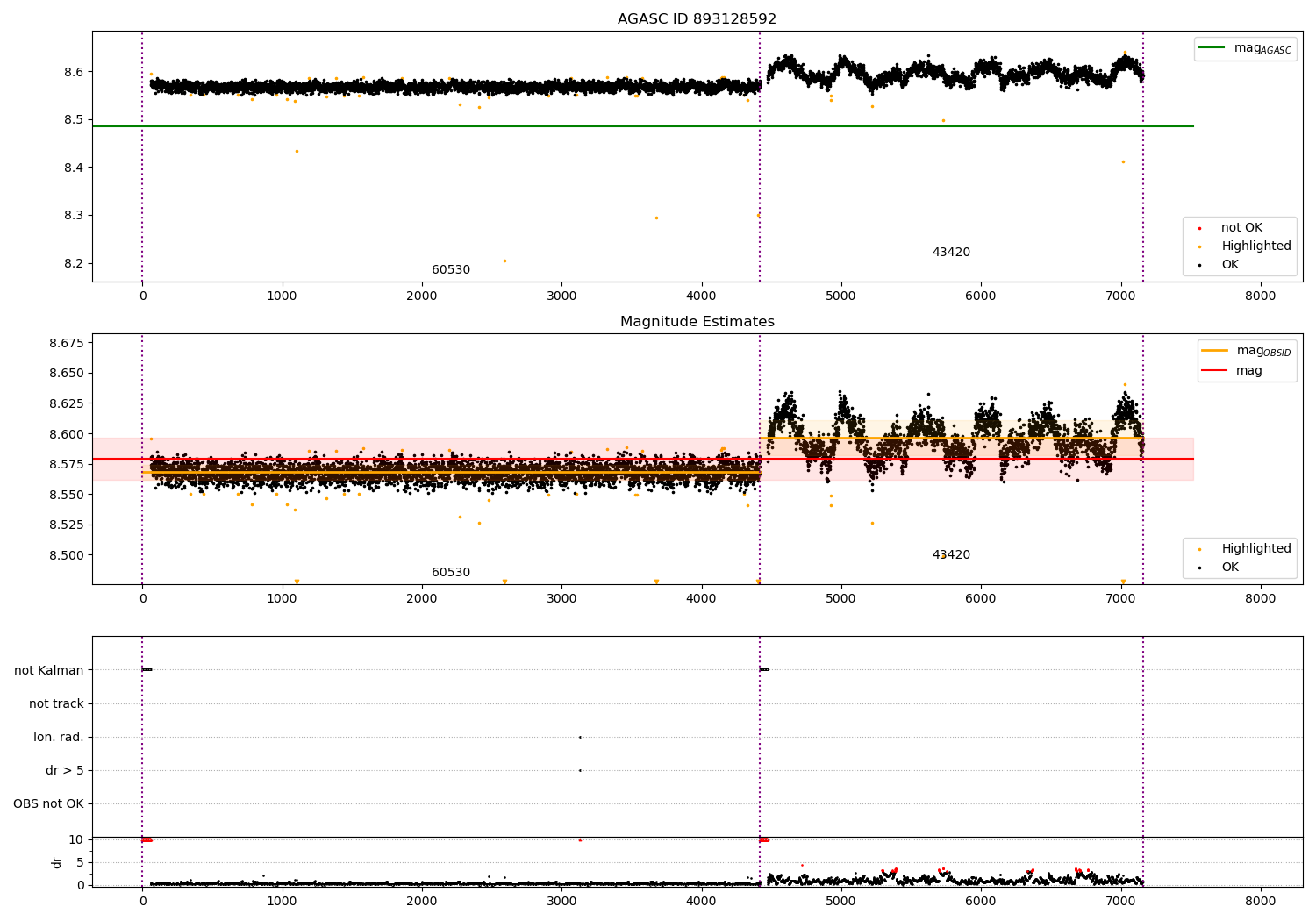Click the 60530 label in Magnitude Estimates plot
Image resolution: width=1316 pixels, height=921 pixels.
tap(451, 573)
